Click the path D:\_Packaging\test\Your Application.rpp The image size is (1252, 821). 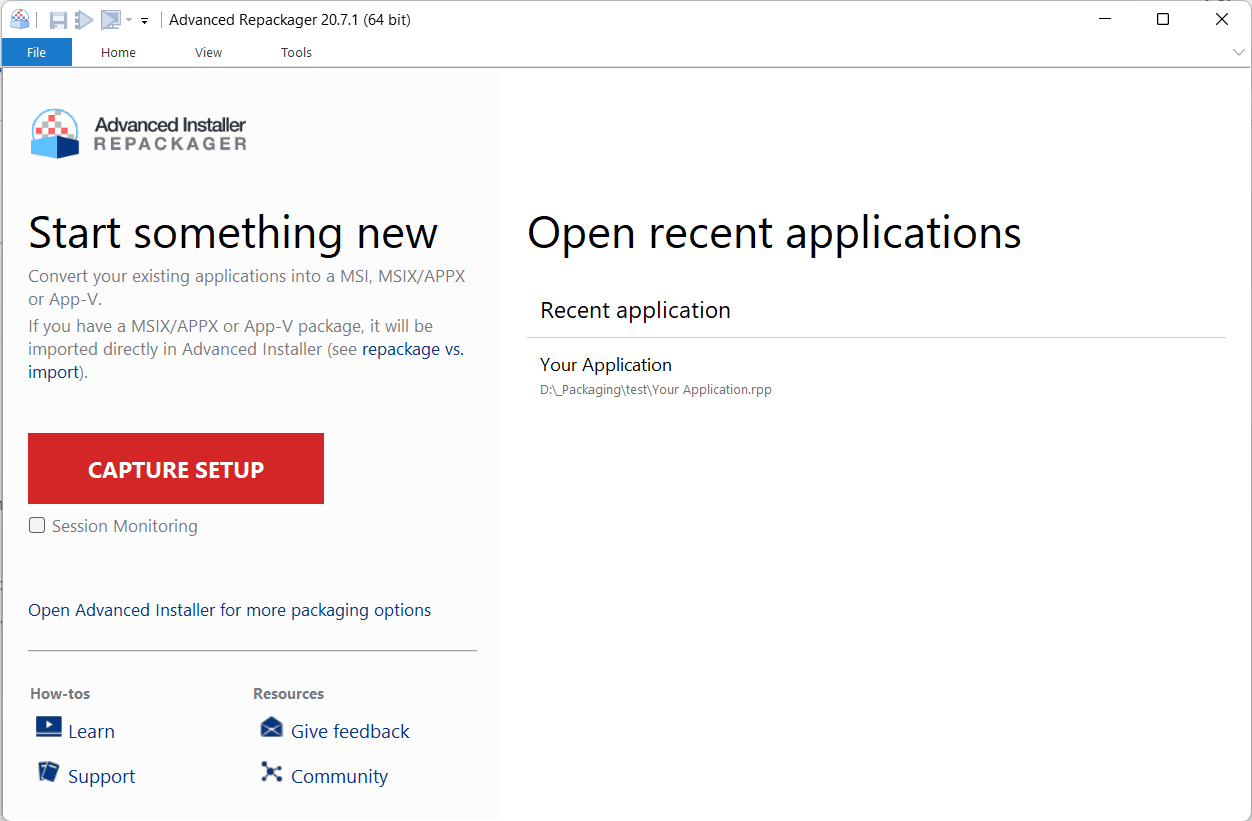(656, 390)
